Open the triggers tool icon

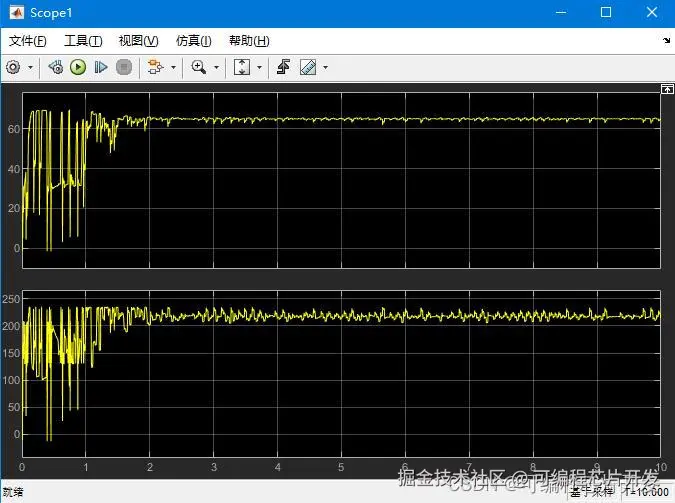pyautogui.click(x=283, y=67)
